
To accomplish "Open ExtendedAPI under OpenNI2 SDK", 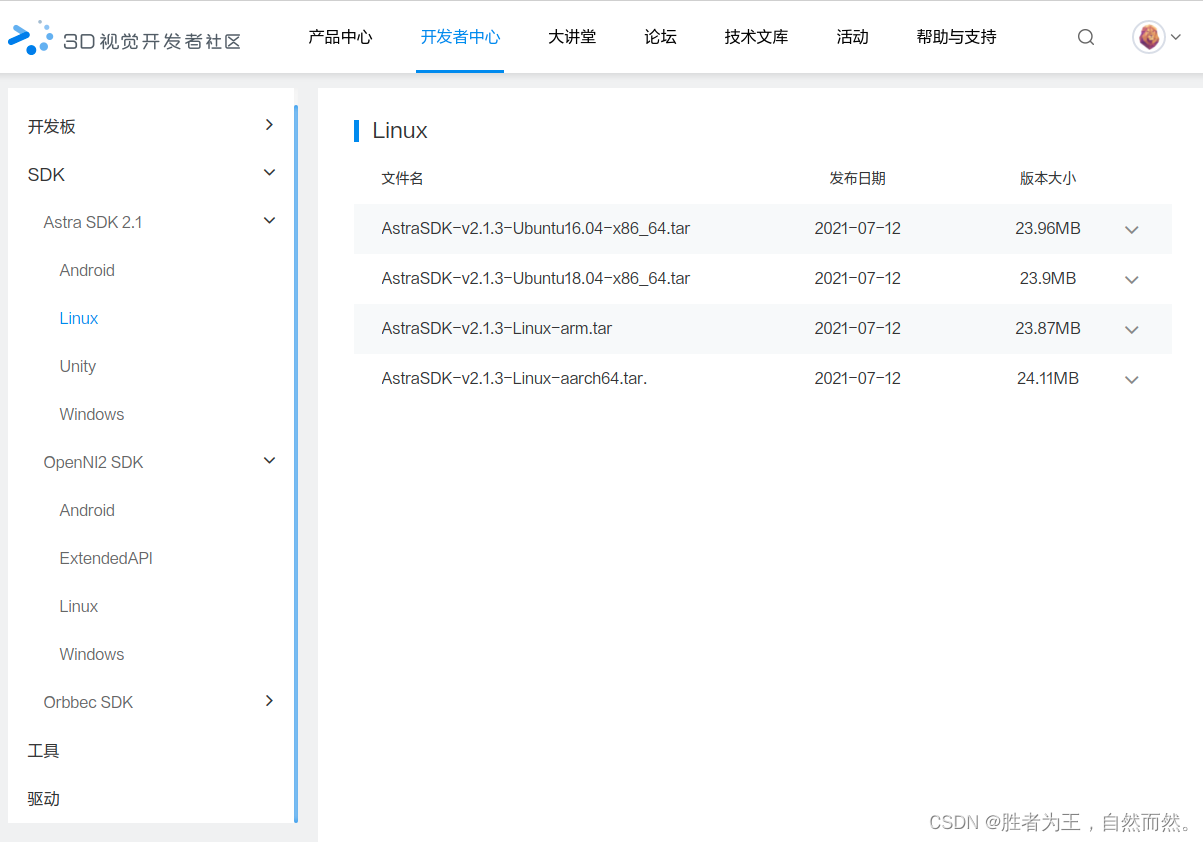I will coord(106,558).
